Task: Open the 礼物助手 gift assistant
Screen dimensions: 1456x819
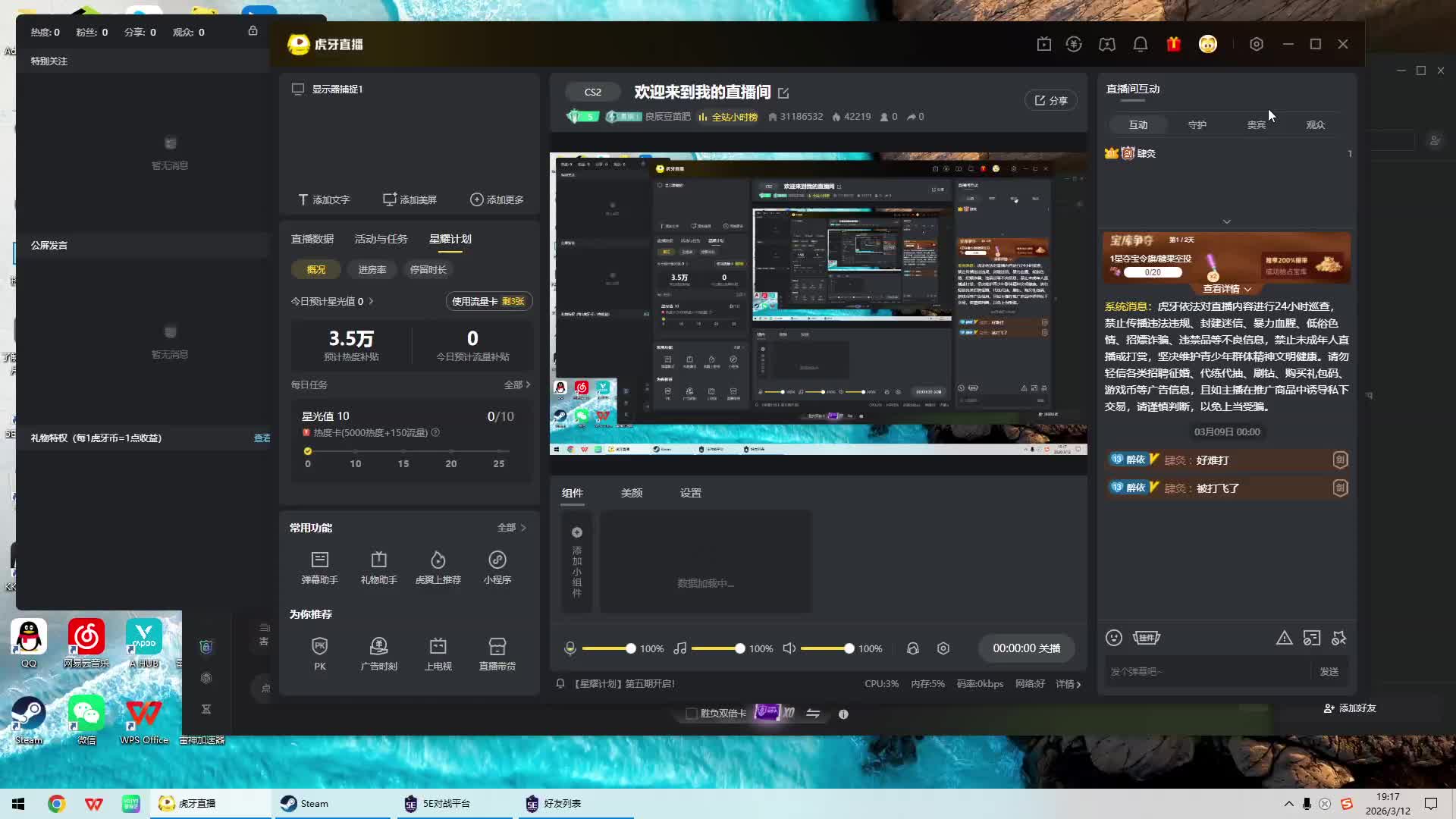Action: click(x=378, y=566)
